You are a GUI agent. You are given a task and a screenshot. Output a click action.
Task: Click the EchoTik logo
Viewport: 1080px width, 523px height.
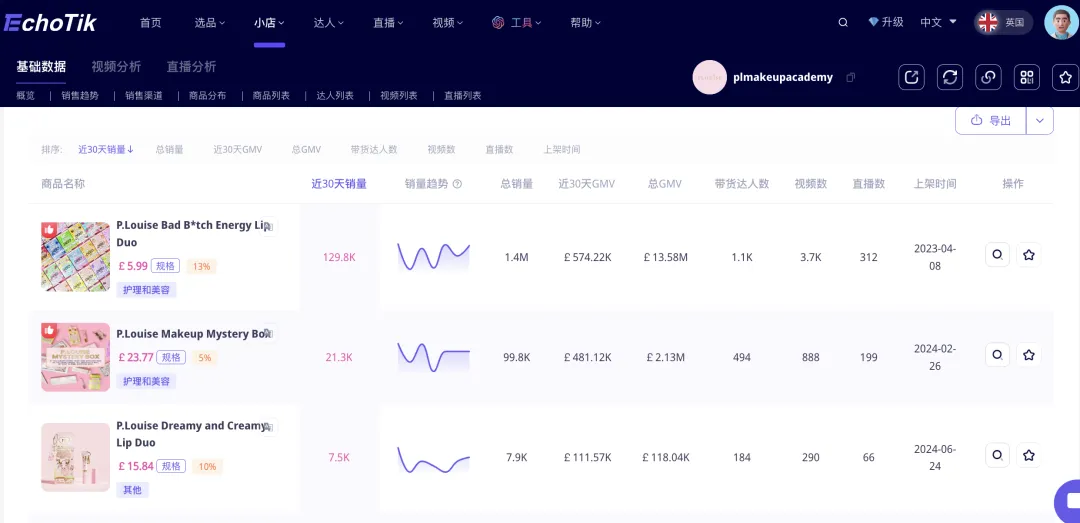(x=50, y=23)
